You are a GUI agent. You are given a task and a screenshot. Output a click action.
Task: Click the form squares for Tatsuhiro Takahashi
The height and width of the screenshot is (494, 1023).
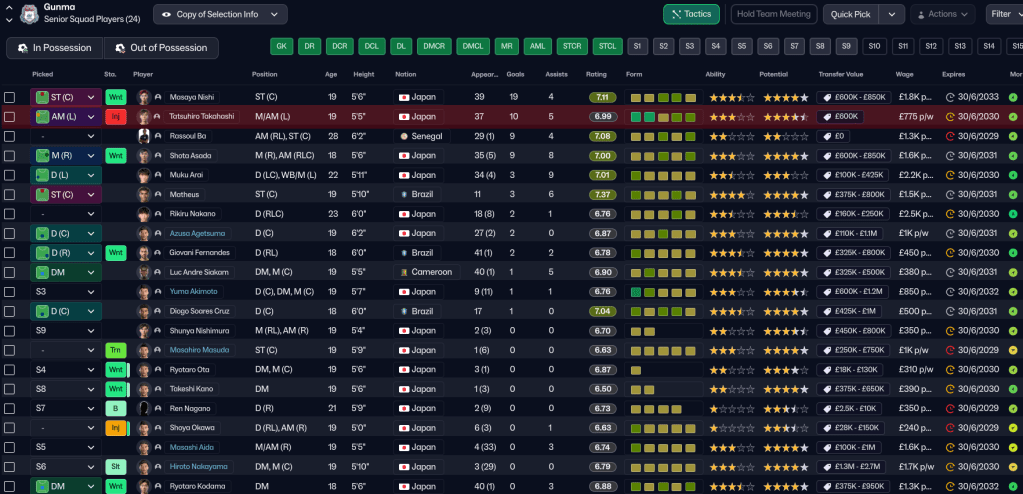pos(663,117)
